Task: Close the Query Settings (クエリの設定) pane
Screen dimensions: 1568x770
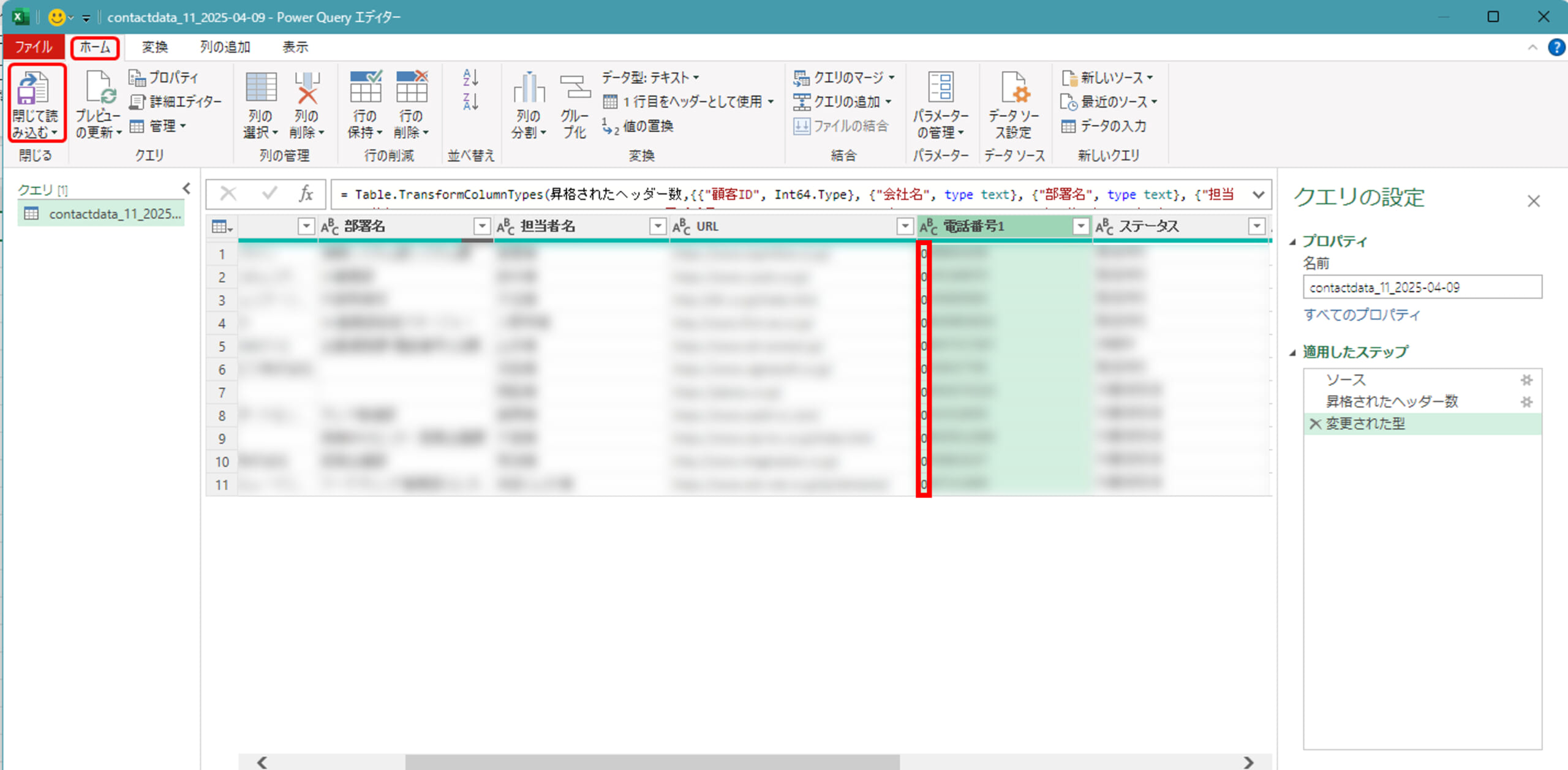Action: (x=1534, y=201)
